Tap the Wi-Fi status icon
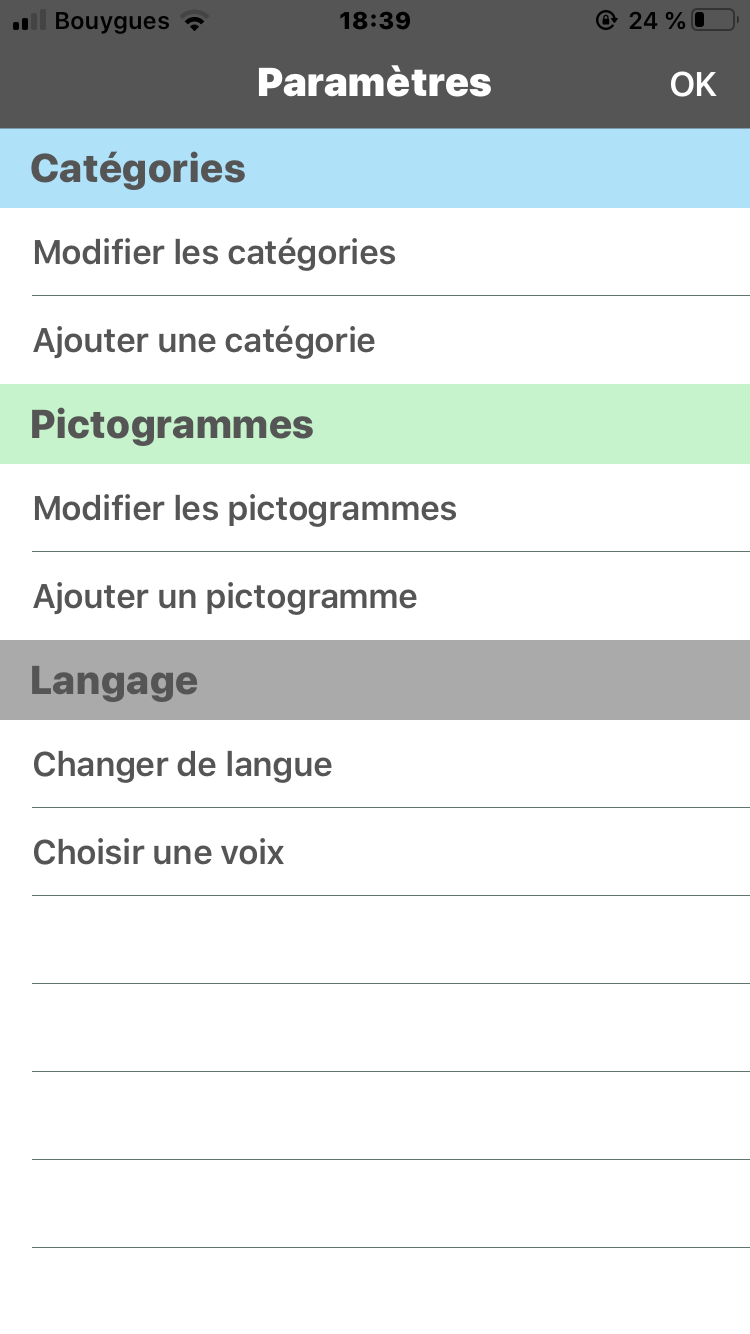 point(195,21)
